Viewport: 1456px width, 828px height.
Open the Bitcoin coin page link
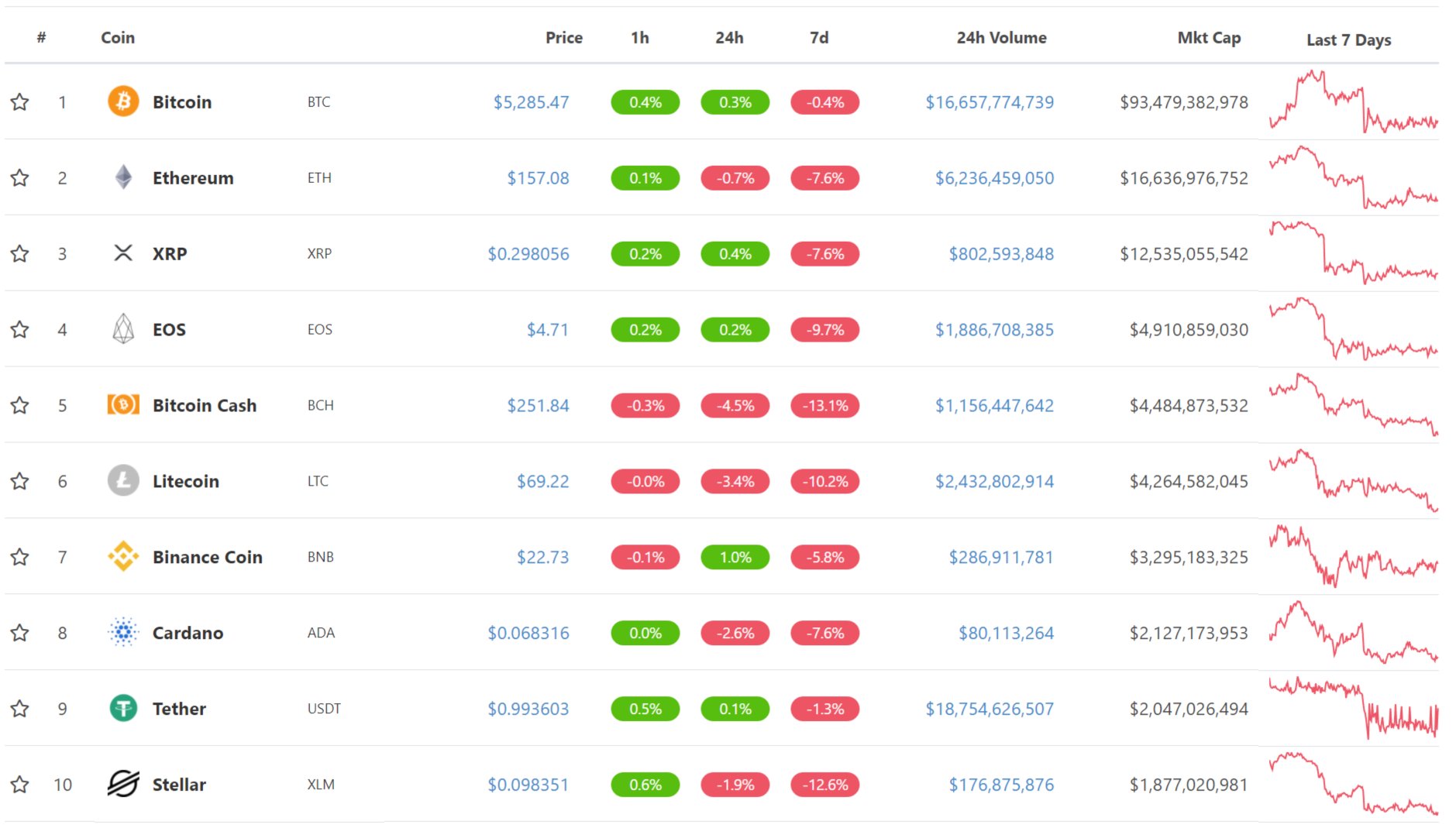[x=182, y=101]
